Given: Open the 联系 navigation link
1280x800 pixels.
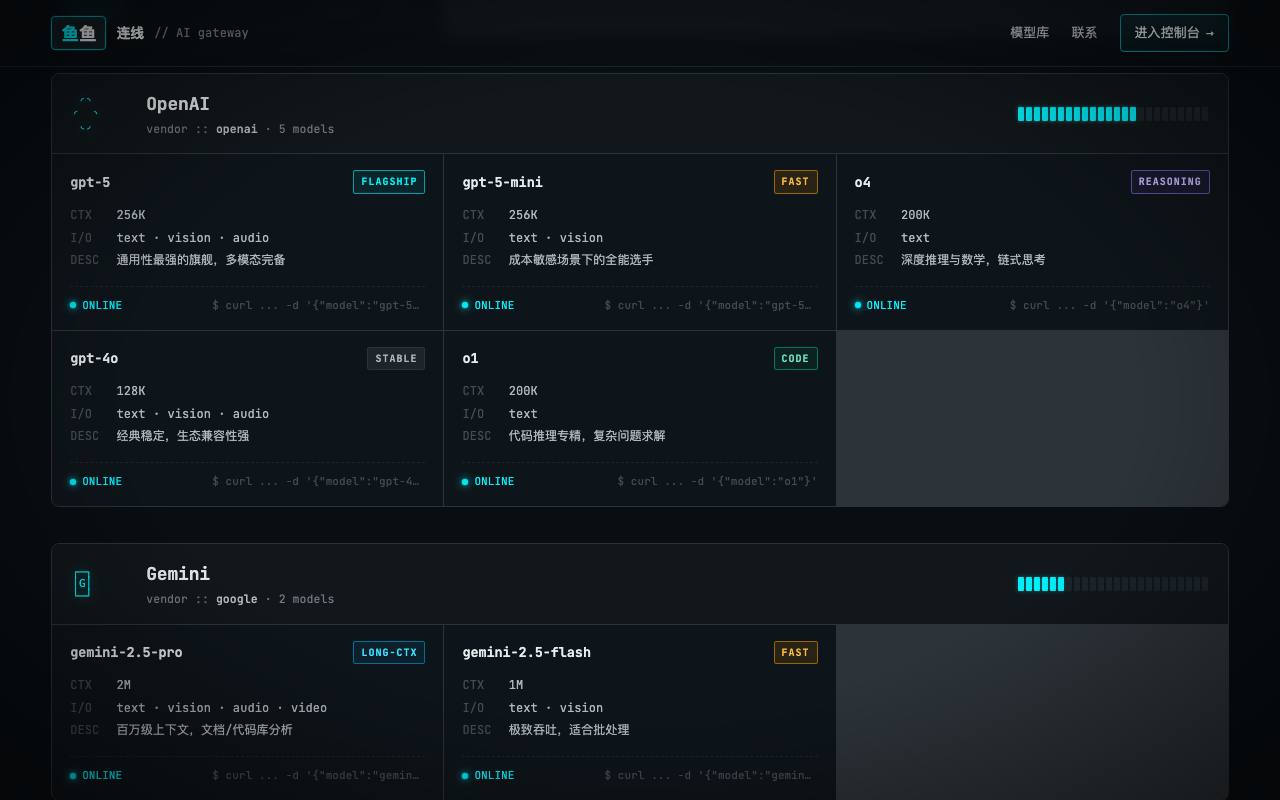Looking at the screenshot, I should pyautogui.click(x=1084, y=33).
